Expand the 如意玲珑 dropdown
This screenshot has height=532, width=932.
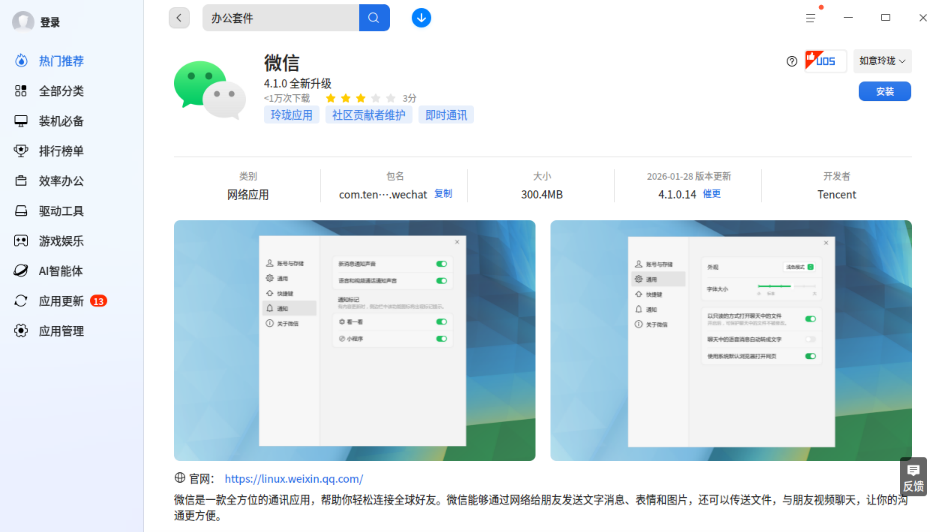[882, 61]
